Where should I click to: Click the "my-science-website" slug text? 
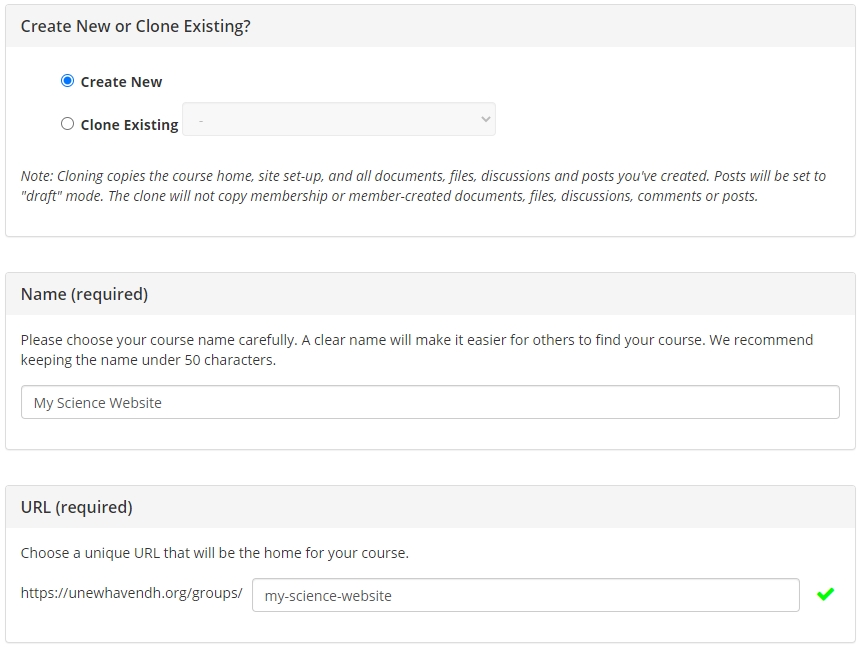coord(328,596)
